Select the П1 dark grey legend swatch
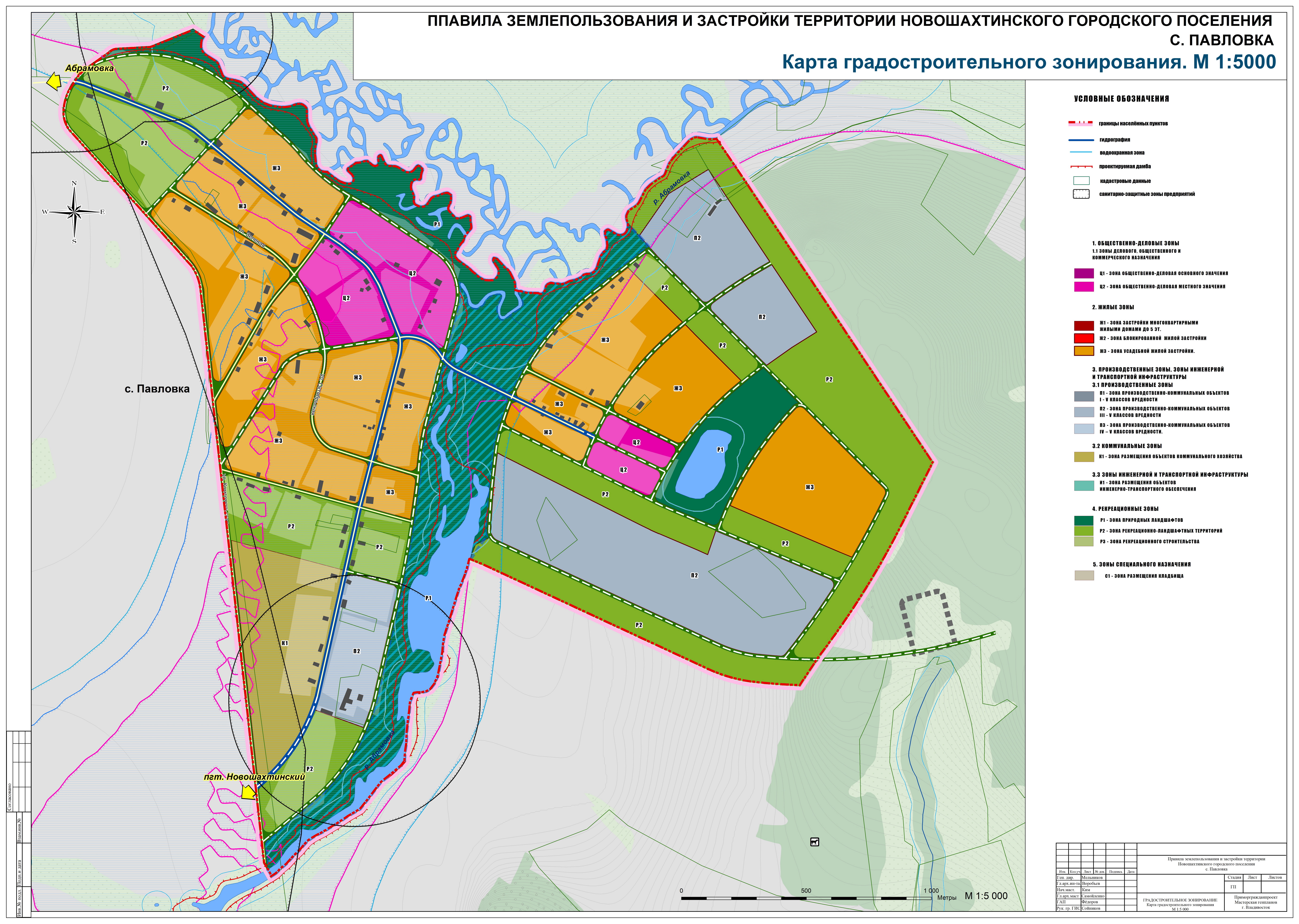 click(1084, 396)
